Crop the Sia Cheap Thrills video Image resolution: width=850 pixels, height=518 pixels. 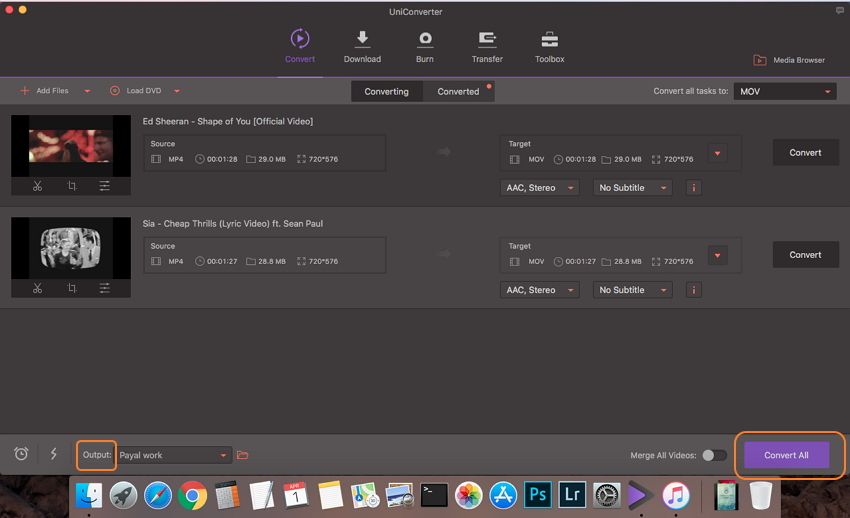point(72,288)
